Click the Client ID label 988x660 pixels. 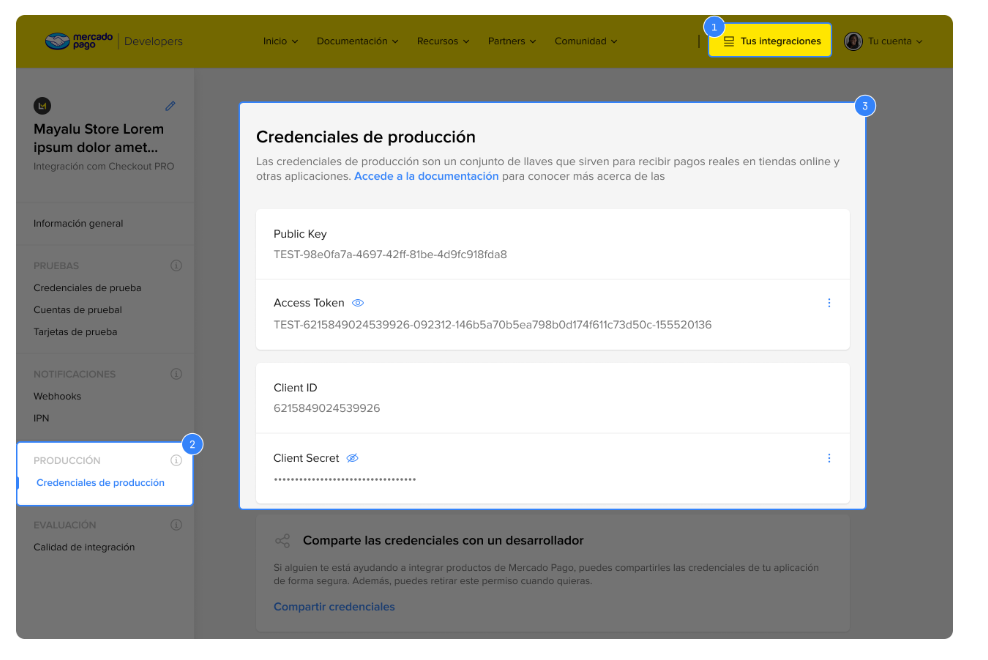coord(295,388)
